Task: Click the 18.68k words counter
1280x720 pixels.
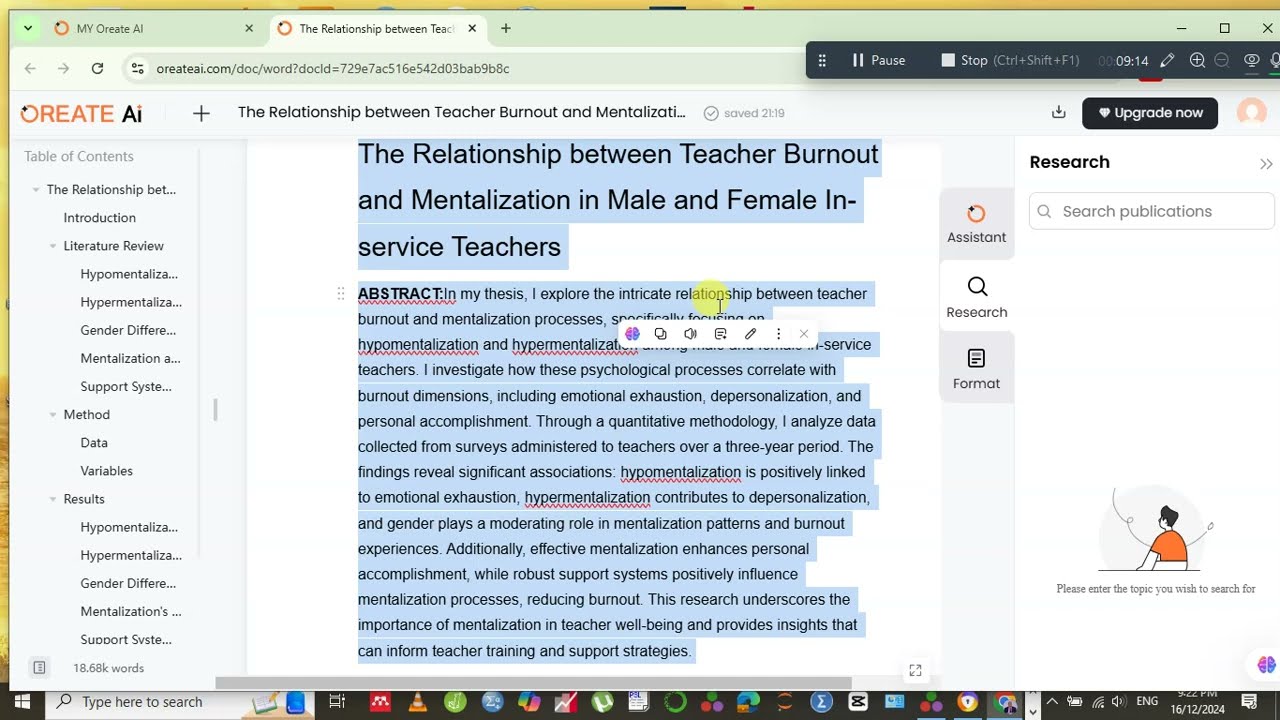Action: click(x=108, y=668)
